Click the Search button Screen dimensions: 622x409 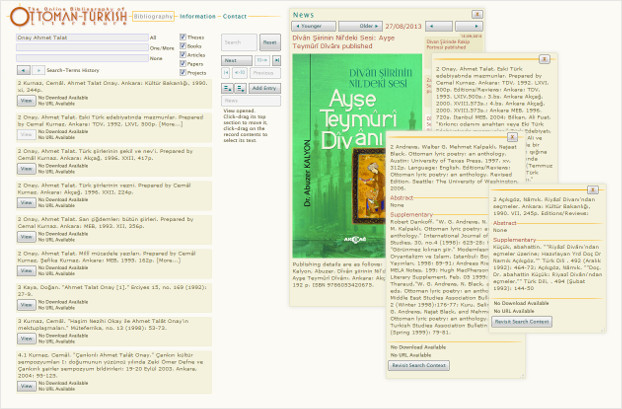click(239, 42)
